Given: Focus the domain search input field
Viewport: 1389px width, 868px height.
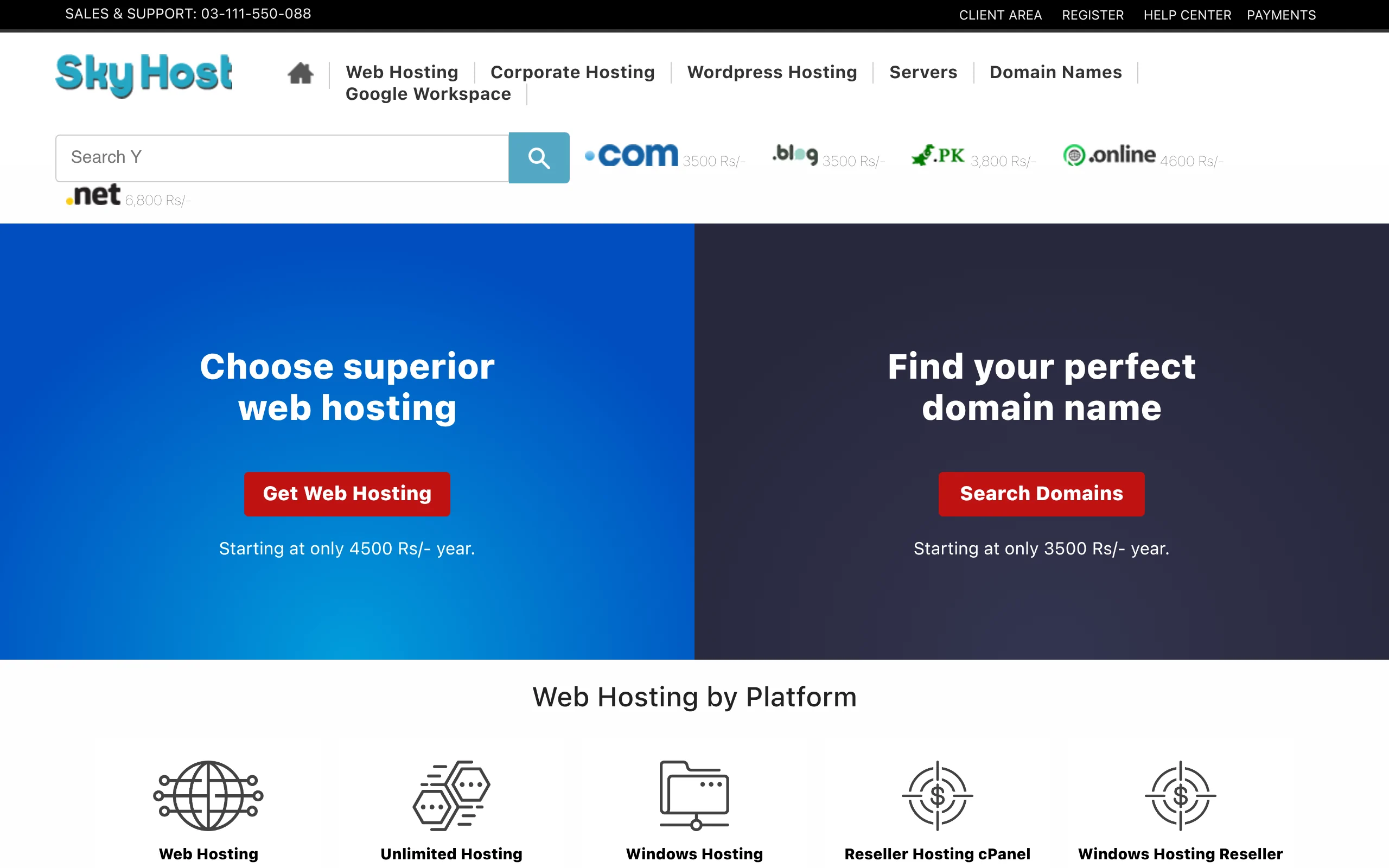Looking at the screenshot, I should click(x=282, y=158).
